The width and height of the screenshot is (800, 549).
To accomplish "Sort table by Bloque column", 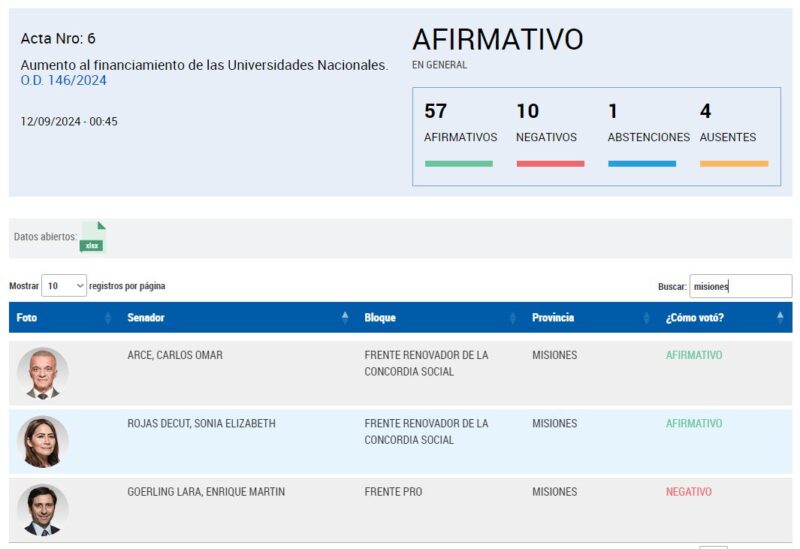I will (x=441, y=317).
